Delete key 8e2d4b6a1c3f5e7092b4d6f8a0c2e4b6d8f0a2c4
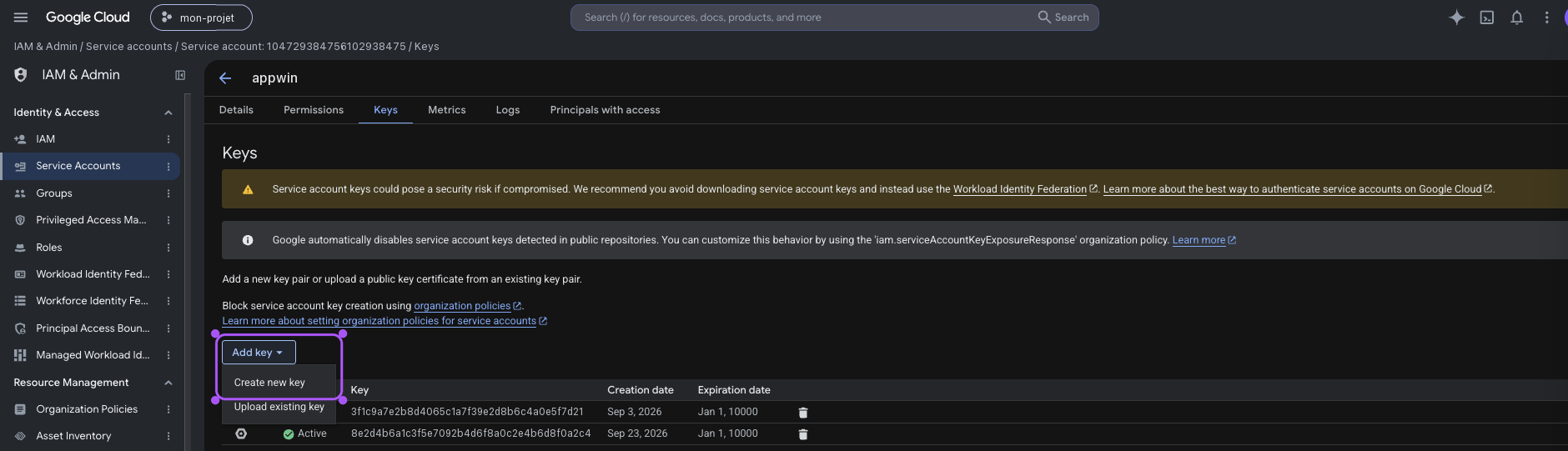This screenshot has height=451, width=1568. (803, 434)
